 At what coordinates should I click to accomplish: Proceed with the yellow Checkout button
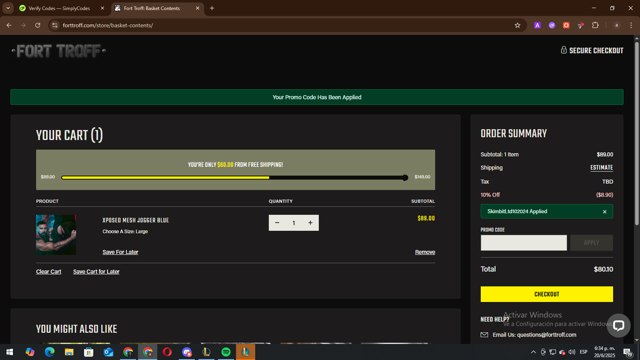click(547, 294)
